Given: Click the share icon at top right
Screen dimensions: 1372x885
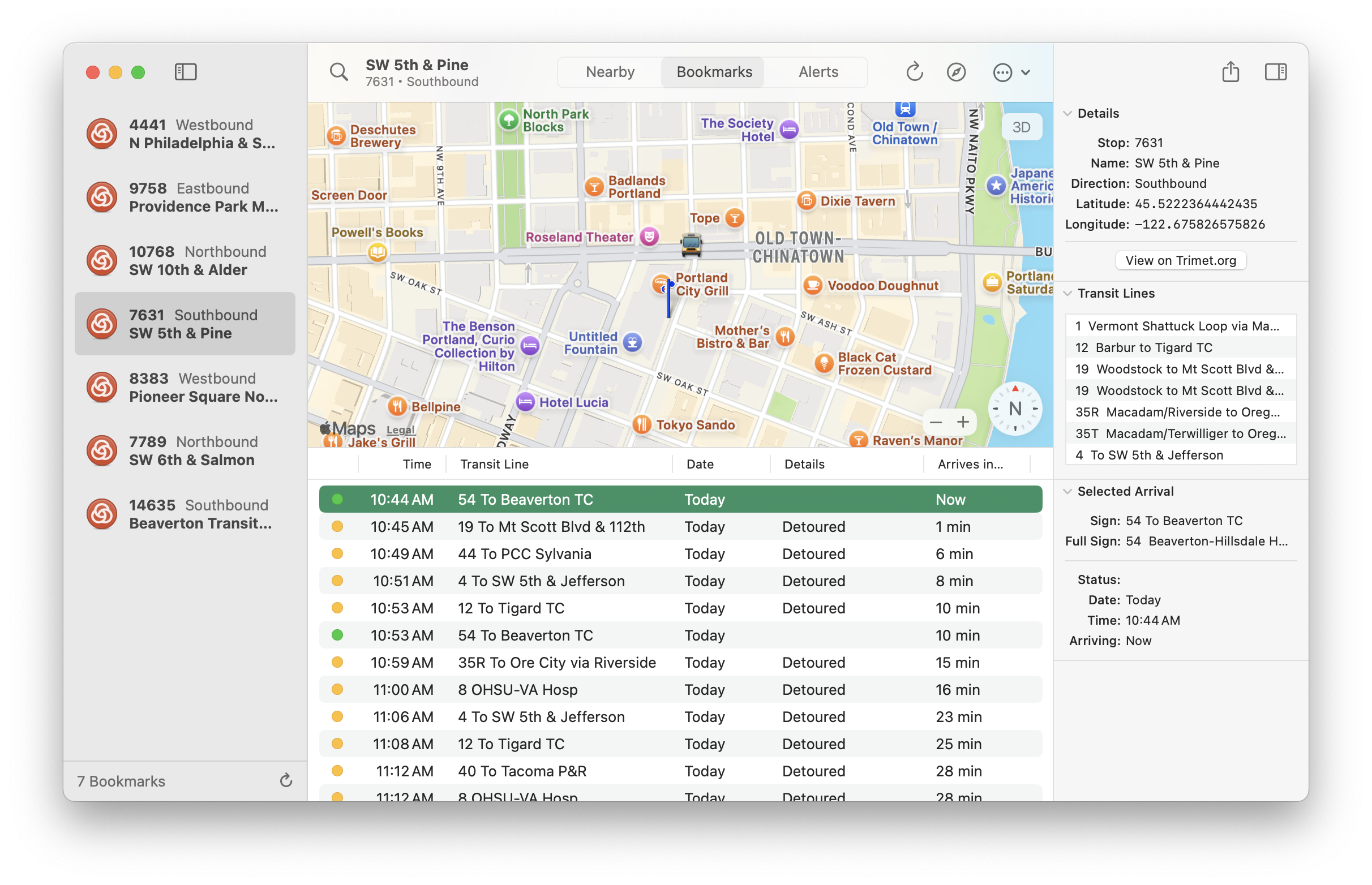Looking at the screenshot, I should [1230, 72].
